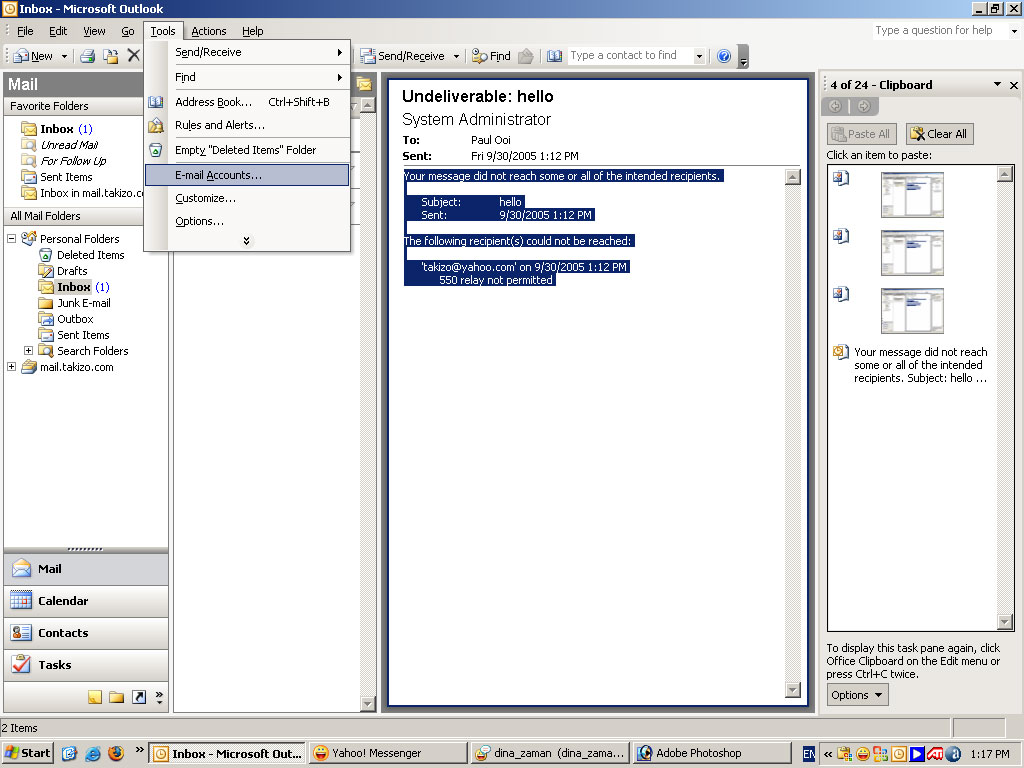Viewport: 1024px width, 768px height.
Task: Click the Notes icon in navigation bar
Action: (x=95, y=697)
